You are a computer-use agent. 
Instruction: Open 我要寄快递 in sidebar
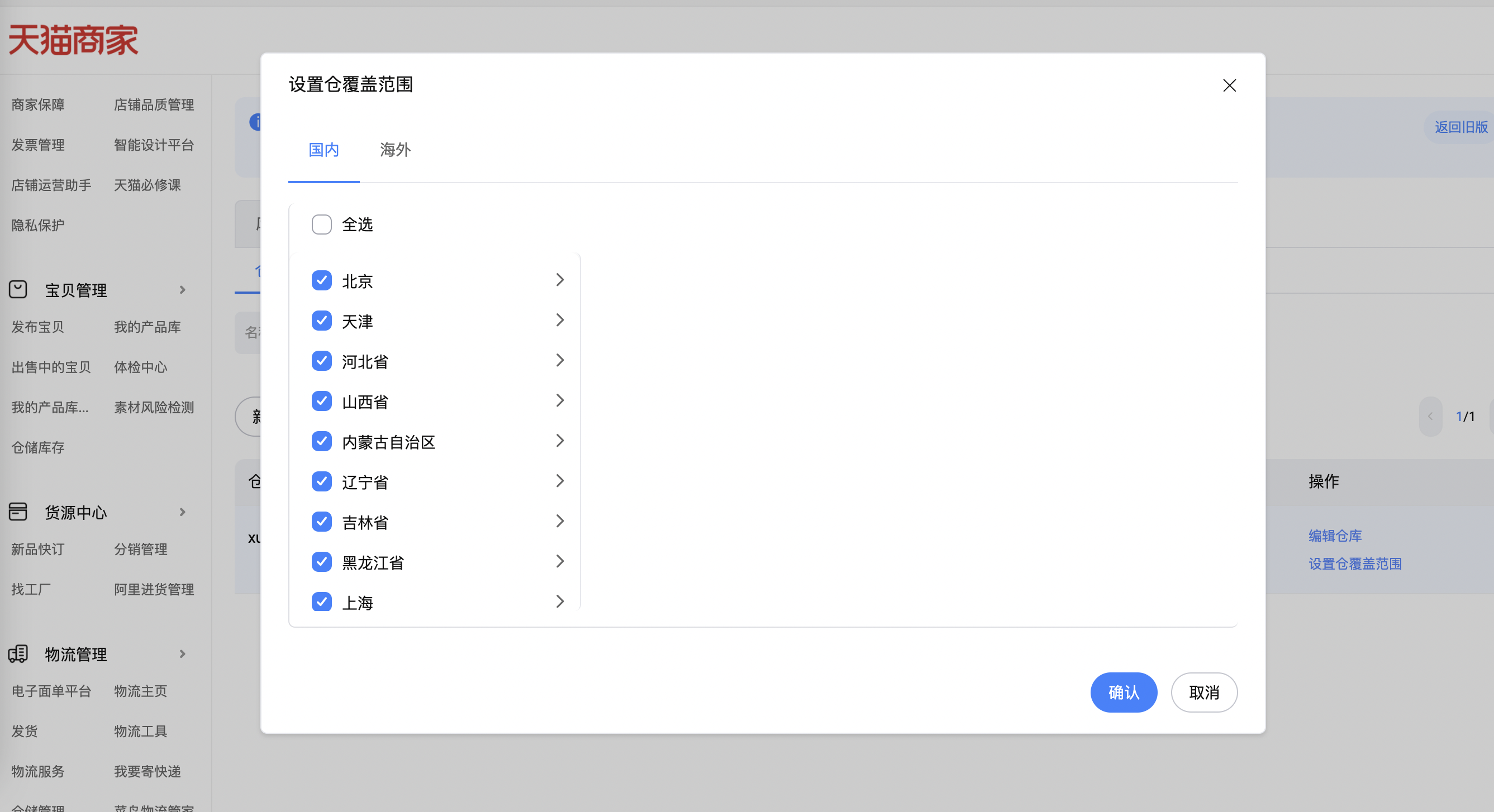click(148, 771)
